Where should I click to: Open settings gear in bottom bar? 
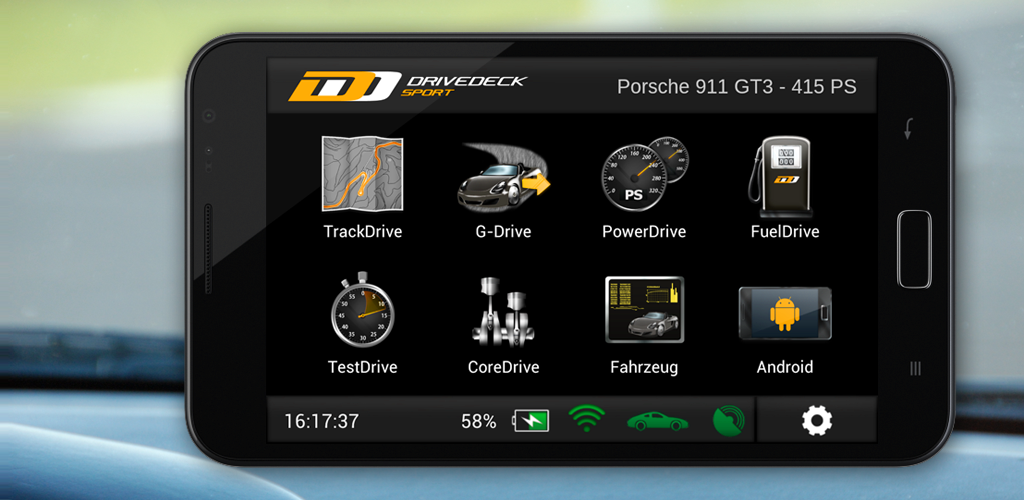click(x=817, y=420)
